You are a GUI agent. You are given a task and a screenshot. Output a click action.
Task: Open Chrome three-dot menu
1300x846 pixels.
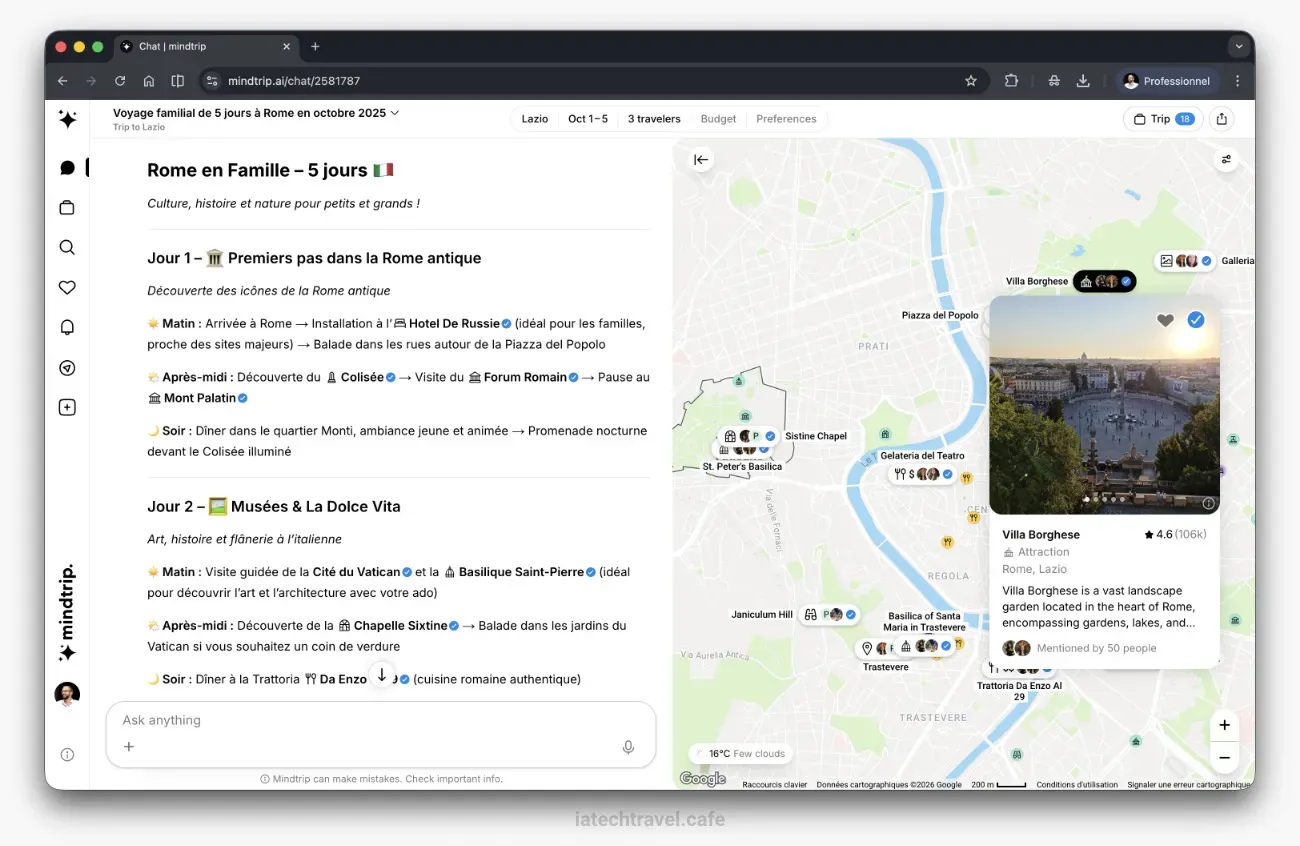[1238, 81]
